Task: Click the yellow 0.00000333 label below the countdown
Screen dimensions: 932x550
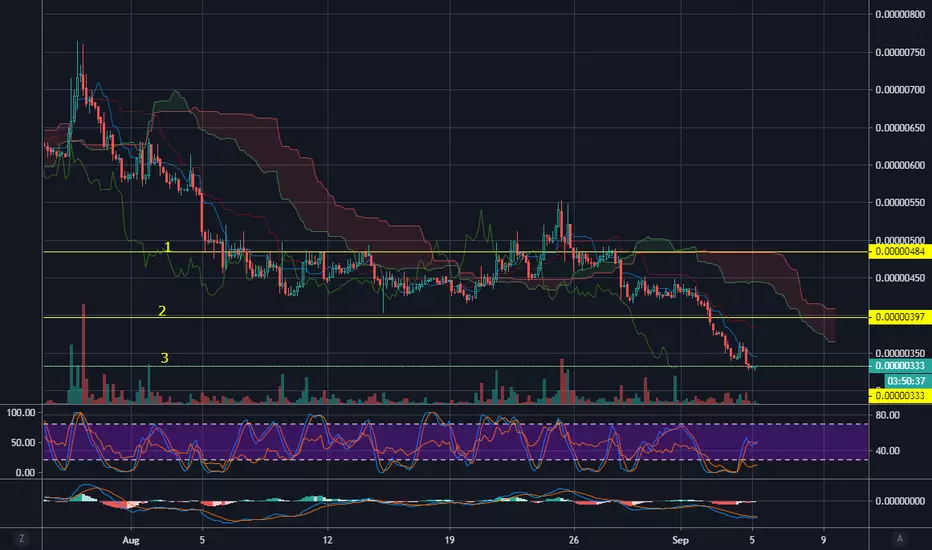Action: coord(900,395)
